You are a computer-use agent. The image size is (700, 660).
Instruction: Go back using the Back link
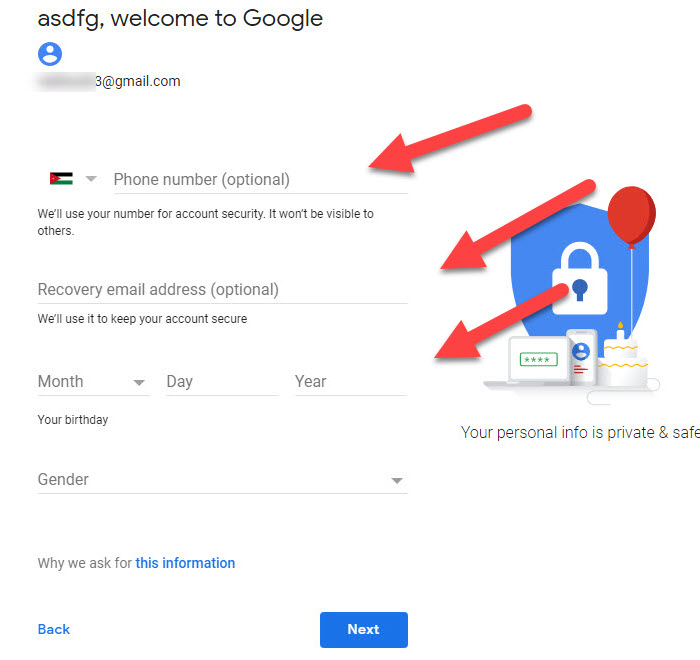click(x=54, y=629)
